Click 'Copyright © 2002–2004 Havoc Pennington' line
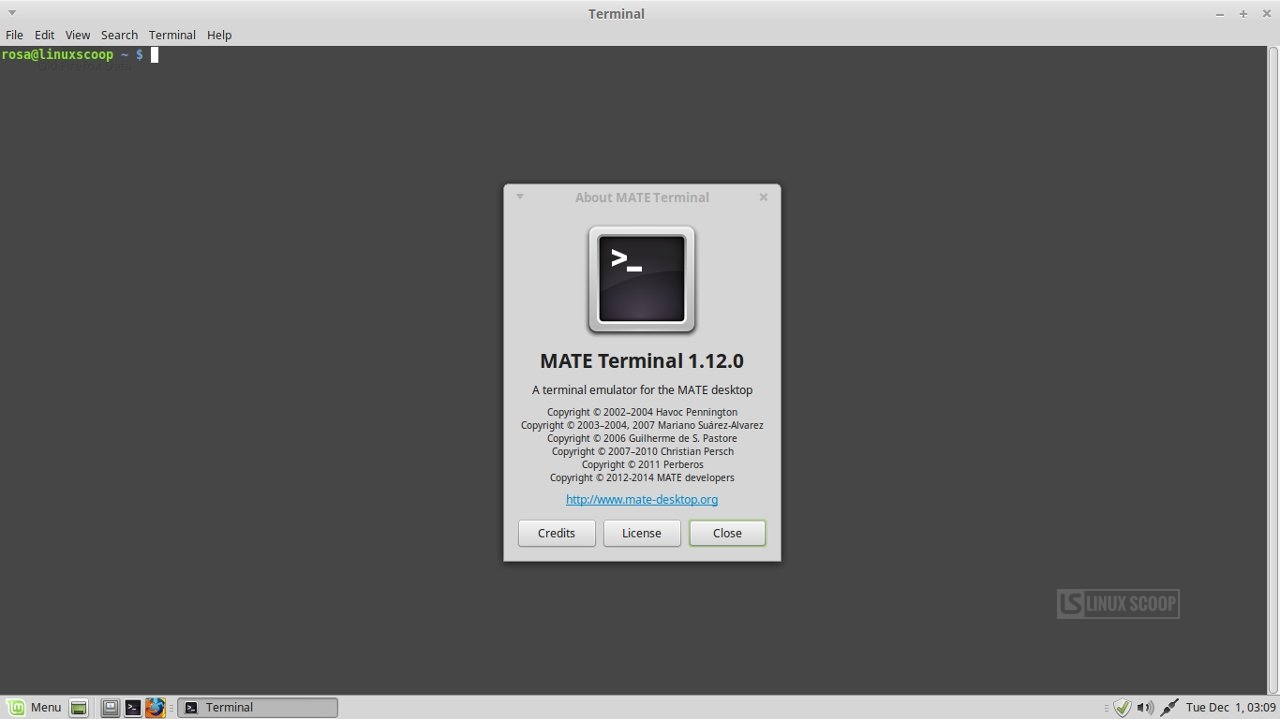Viewport: 1280px width, 719px height. pyautogui.click(x=642, y=412)
